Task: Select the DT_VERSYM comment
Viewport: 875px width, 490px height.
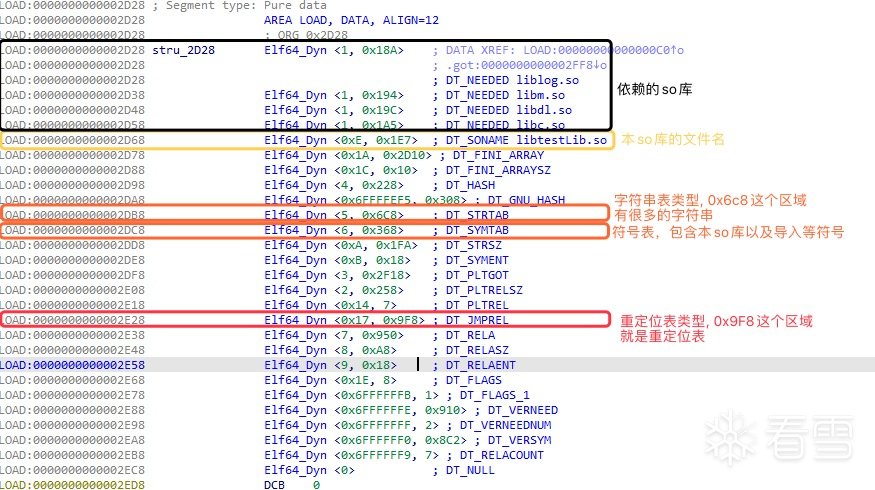Action: (x=519, y=440)
